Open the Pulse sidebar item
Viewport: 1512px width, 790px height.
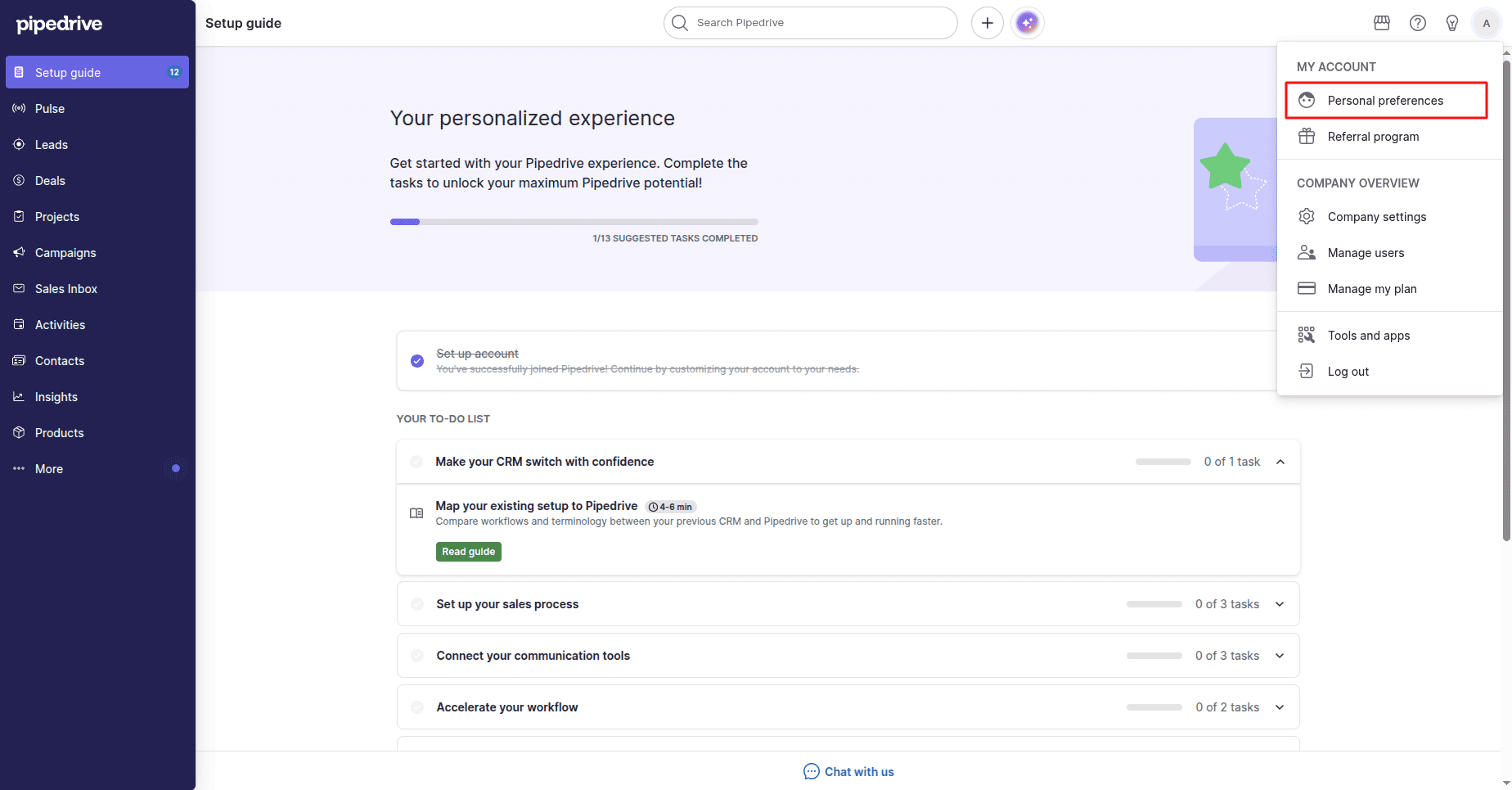click(97, 108)
